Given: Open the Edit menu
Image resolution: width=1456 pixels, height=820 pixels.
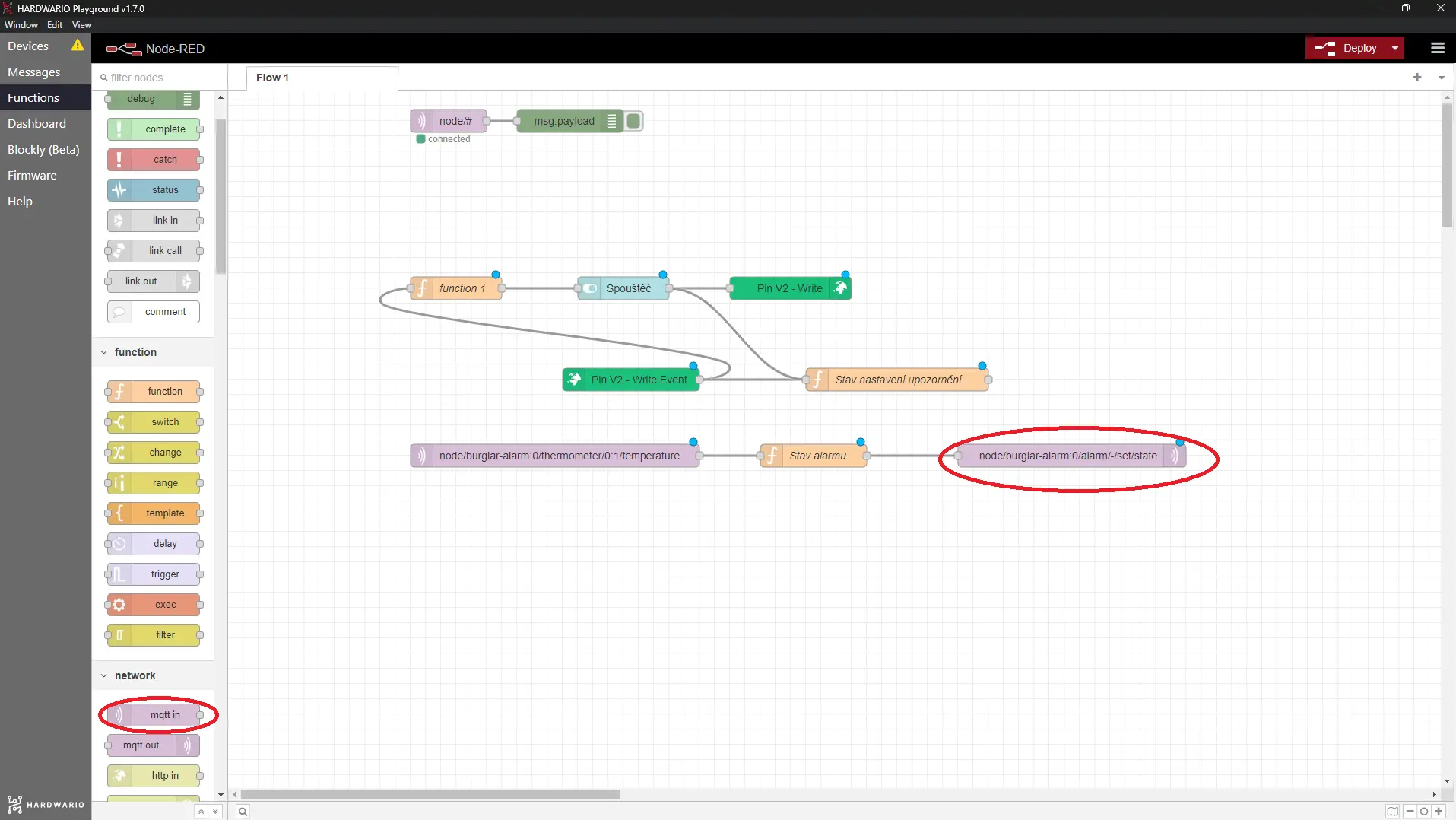Looking at the screenshot, I should [x=55, y=24].
